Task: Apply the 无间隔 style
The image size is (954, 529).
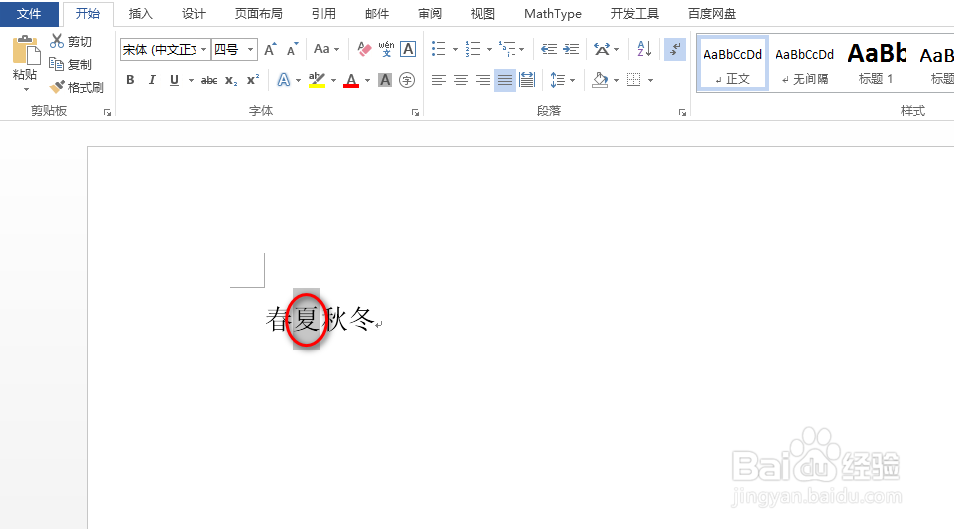Action: (804, 64)
